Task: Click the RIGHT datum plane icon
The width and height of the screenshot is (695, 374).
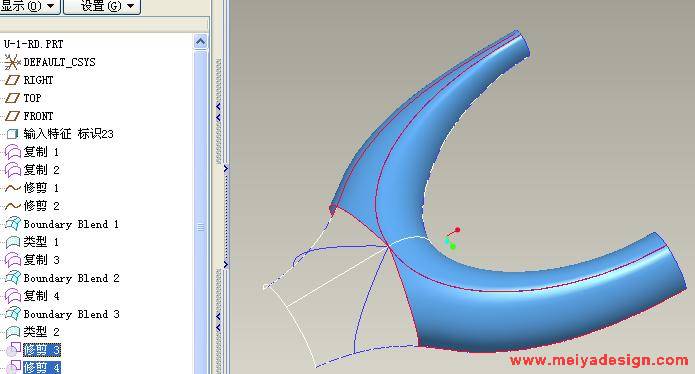Action: click(x=12, y=80)
